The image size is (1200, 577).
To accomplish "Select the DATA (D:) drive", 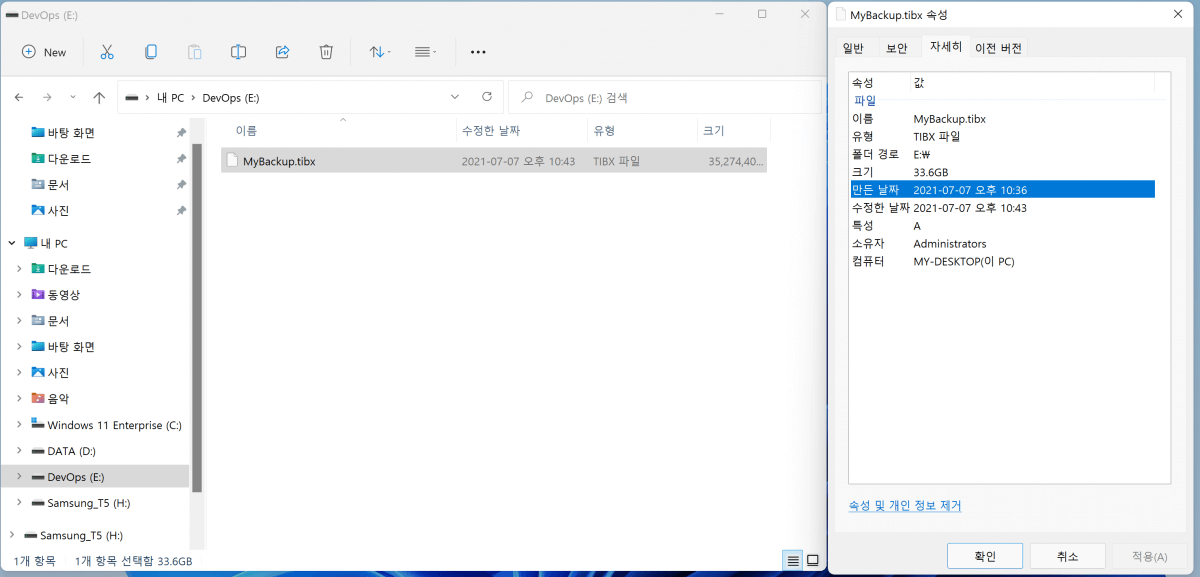I will [71, 451].
